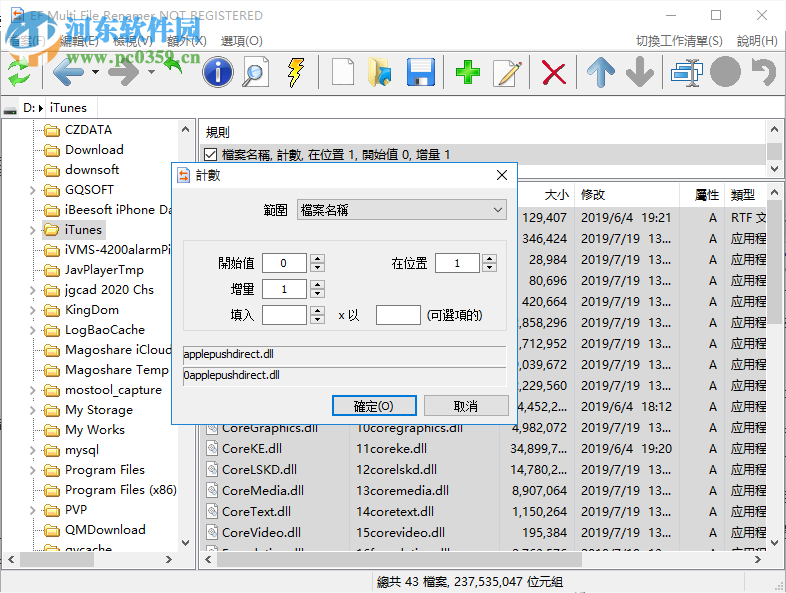
Task: Expand the jgcad 2020 Chs folder
Action: pos(33,290)
